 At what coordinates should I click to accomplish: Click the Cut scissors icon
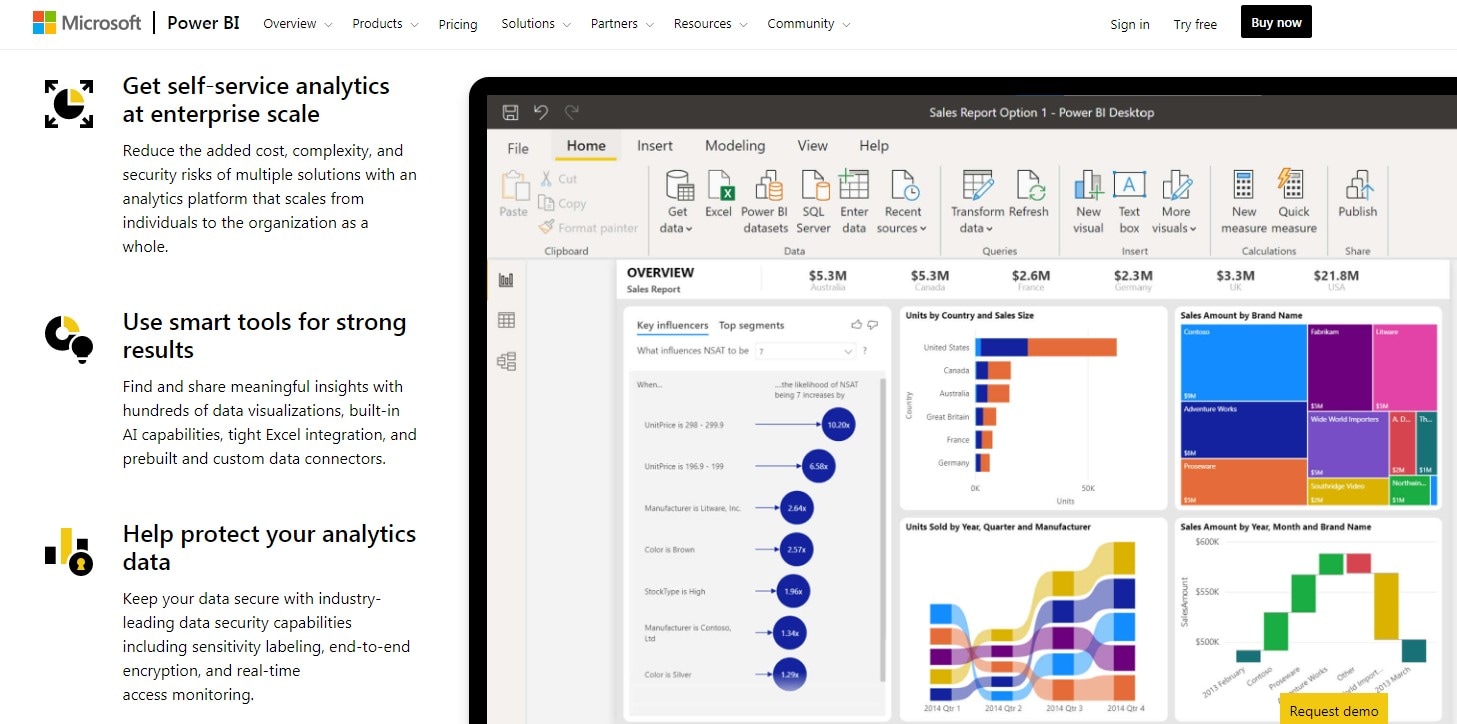tap(546, 178)
